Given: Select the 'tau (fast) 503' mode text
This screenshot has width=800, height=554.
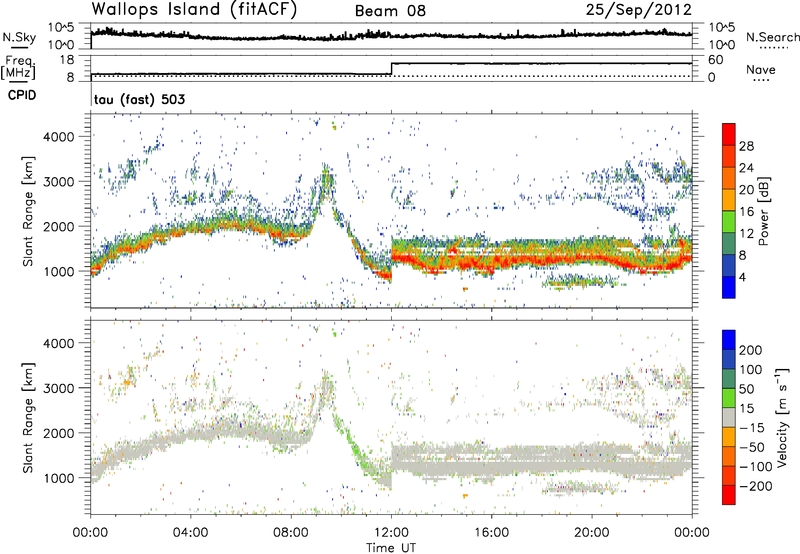Looking at the screenshot, I should 139,99.
